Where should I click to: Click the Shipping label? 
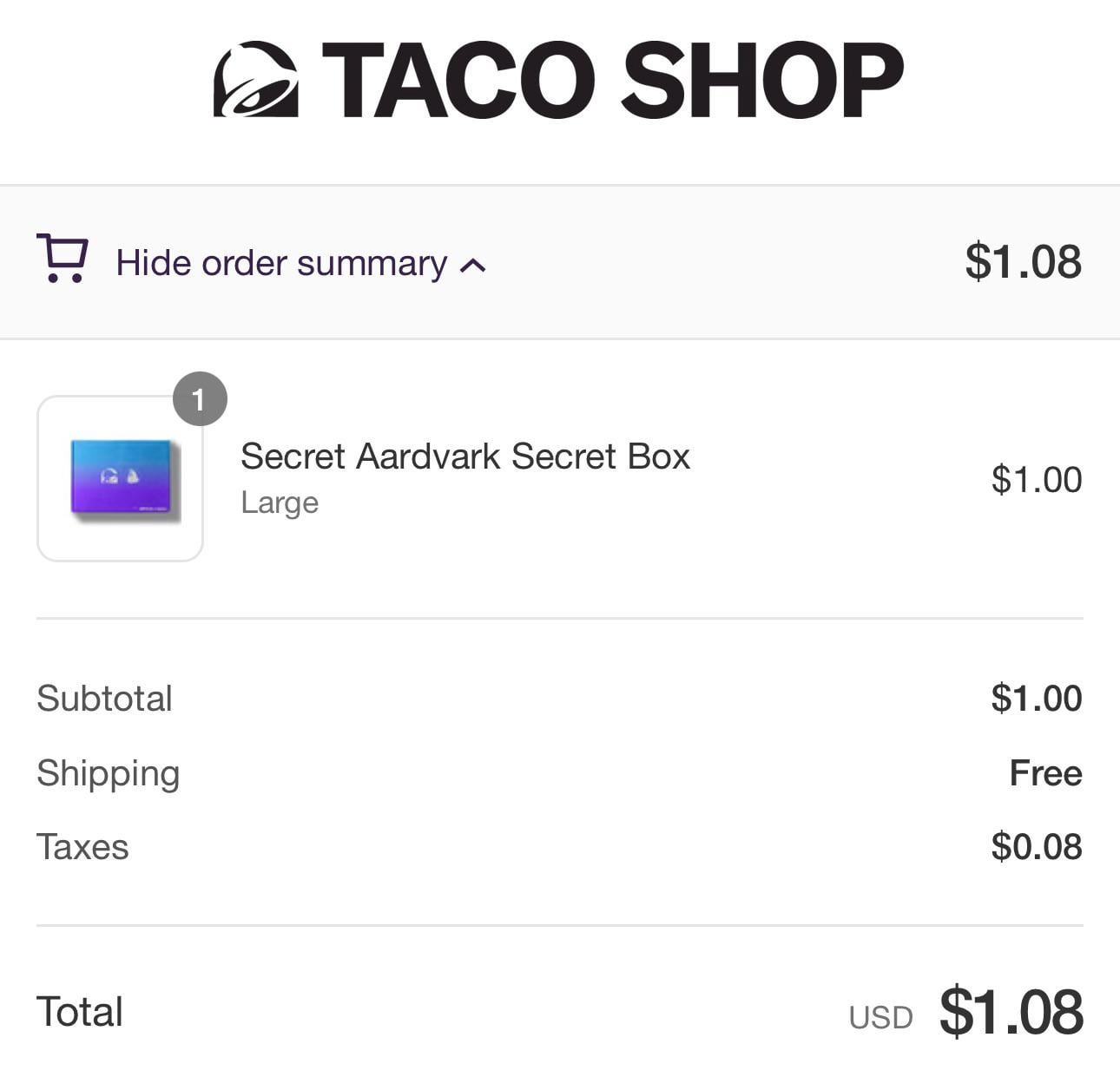[x=108, y=773]
